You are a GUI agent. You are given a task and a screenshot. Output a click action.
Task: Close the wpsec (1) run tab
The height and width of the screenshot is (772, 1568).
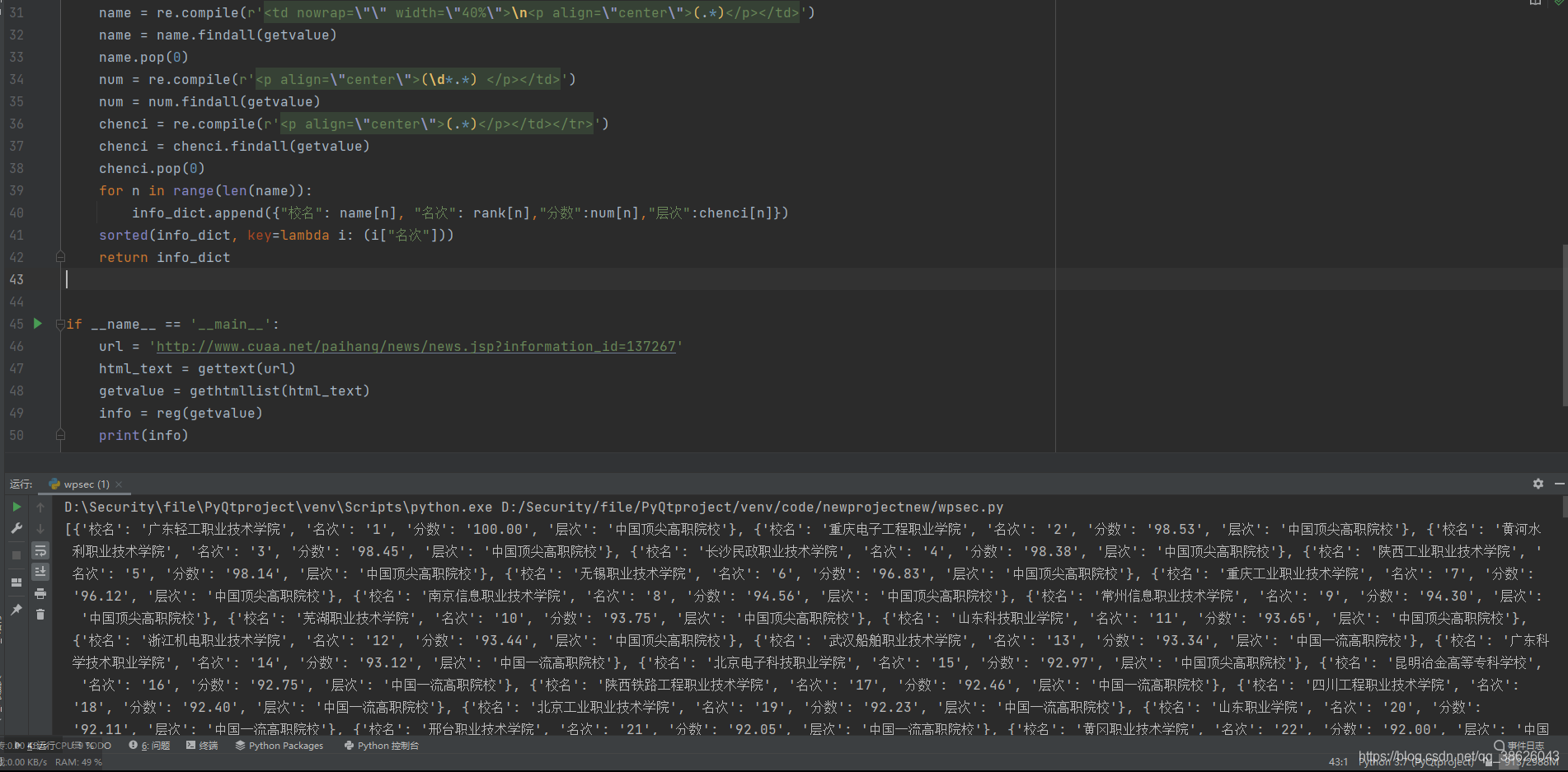click(119, 484)
